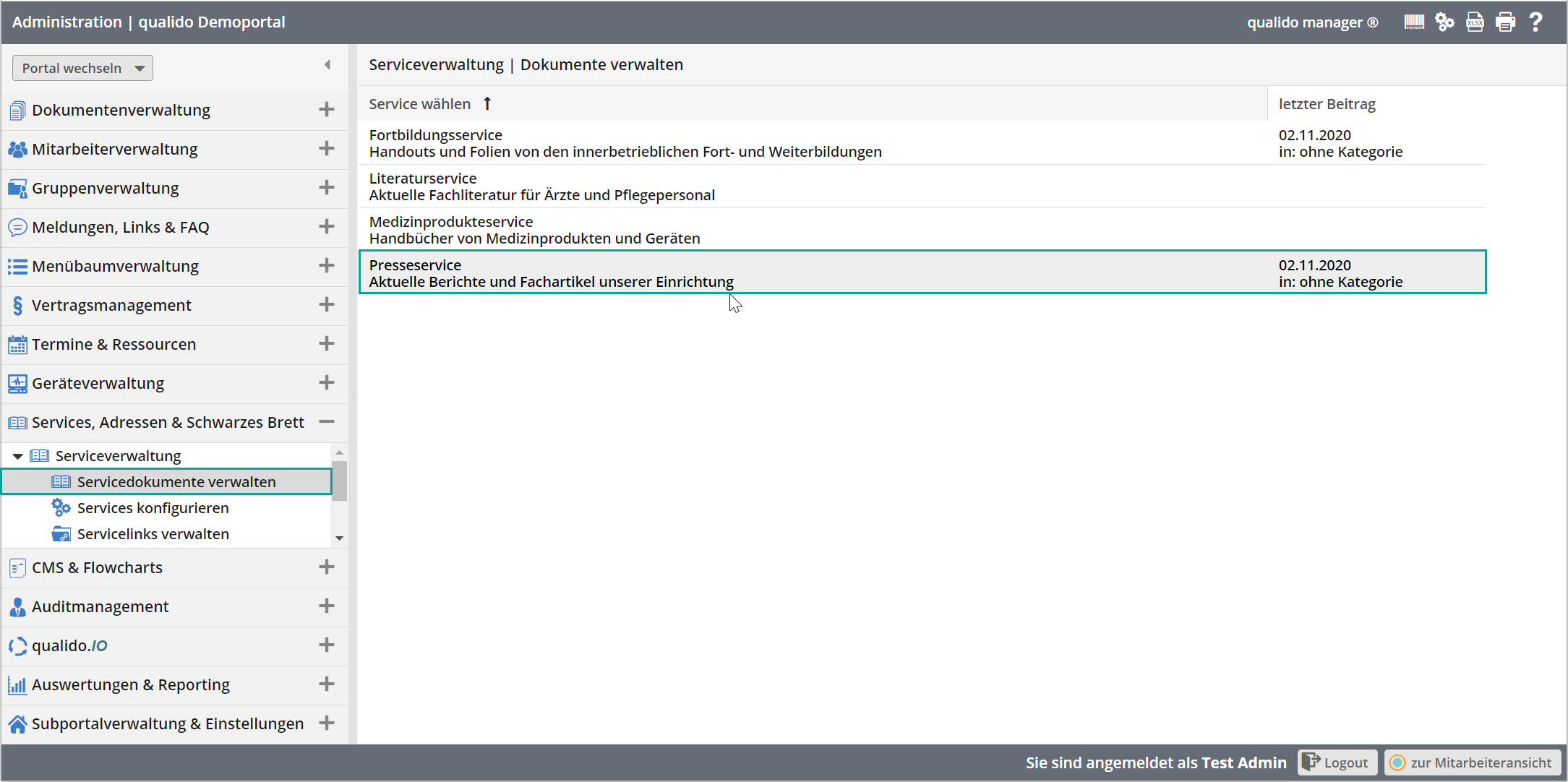
Task: Expand Dokumentenverwaltung with its plus sign
Action: pos(327,110)
